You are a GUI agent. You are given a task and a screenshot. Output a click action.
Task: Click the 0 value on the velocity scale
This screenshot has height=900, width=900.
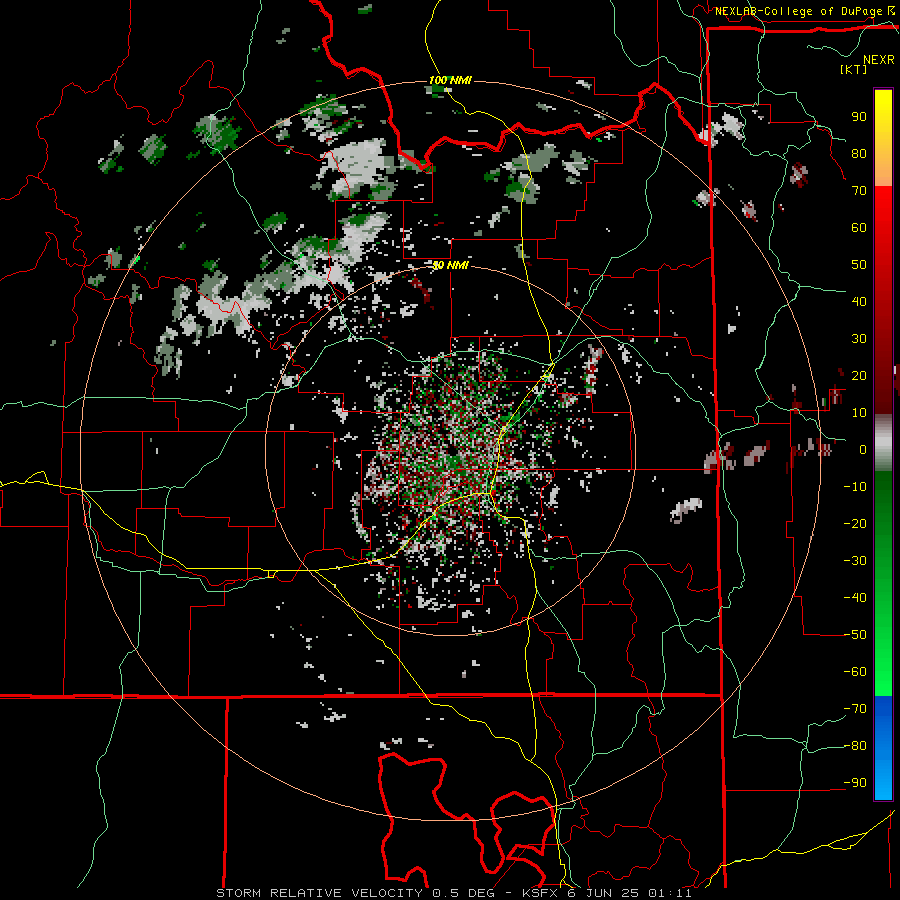pos(862,450)
